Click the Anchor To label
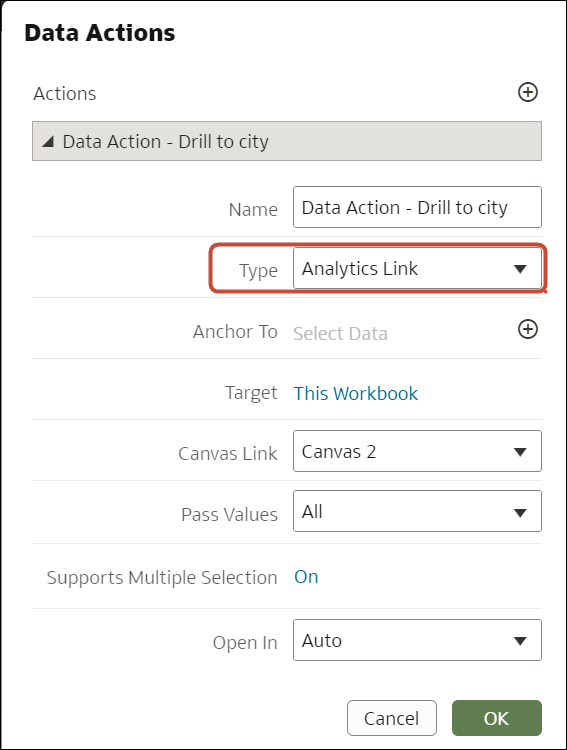The image size is (567, 750). pyautogui.click(x=235, y=331)
